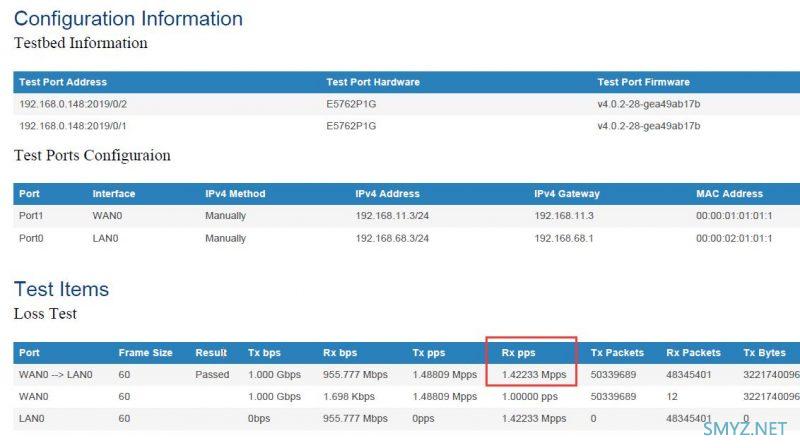The image size is (800, 448).
Task: Click Manually in the Port0 row
Action: coord(226,238)
